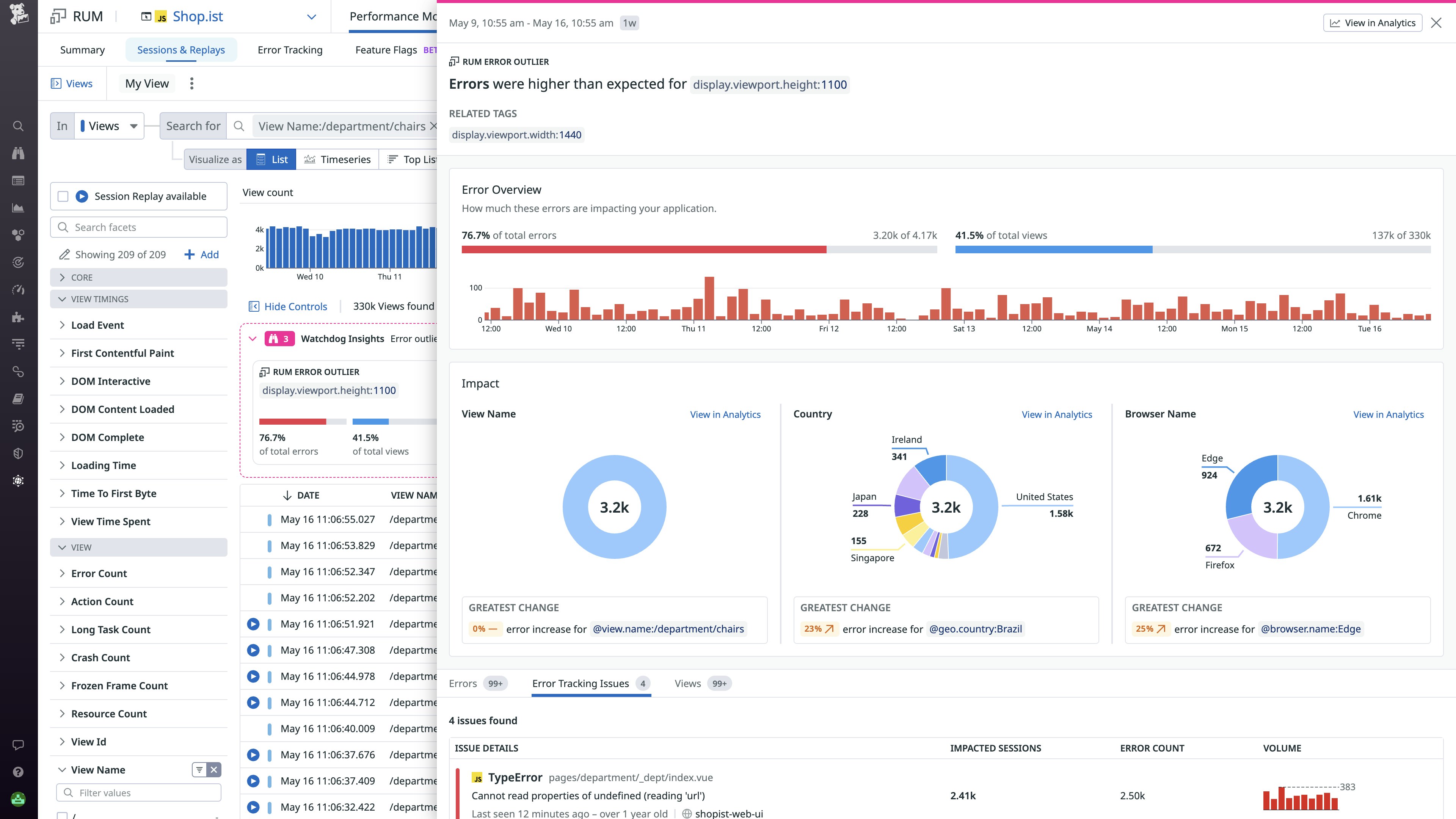Open the Views dropdown next to In
The image size is (1456, 819).
click(x=109, y=126)
